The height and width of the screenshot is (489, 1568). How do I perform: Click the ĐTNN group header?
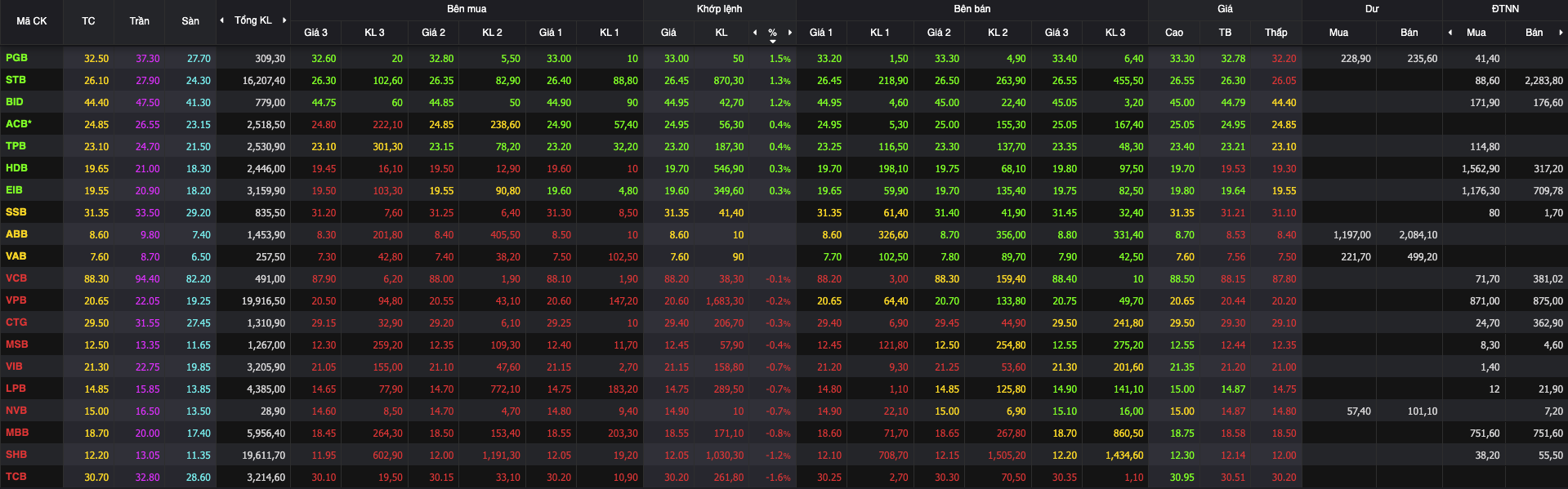(1505, 9)
